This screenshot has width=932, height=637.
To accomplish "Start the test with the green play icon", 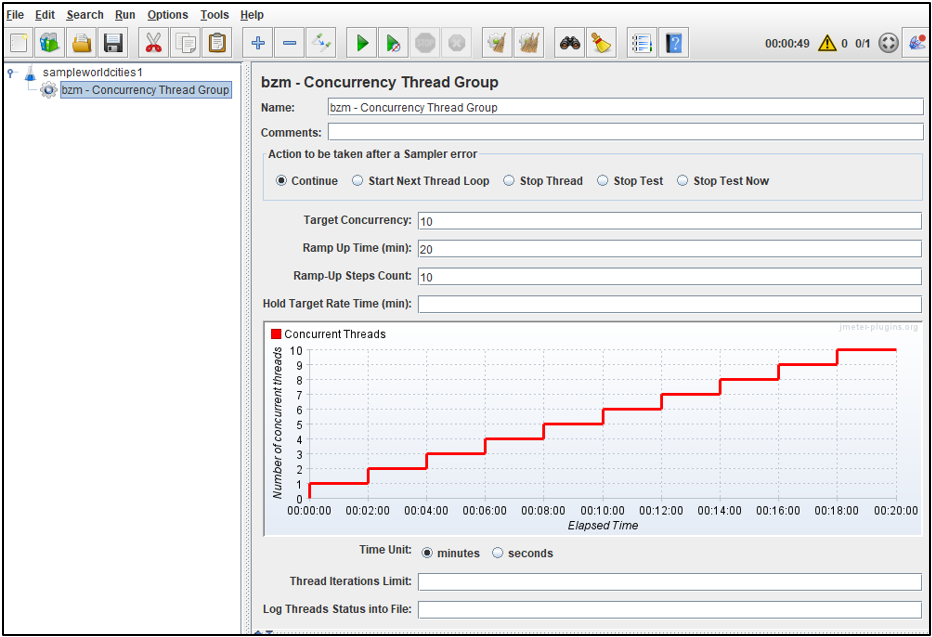I will 362,43.
